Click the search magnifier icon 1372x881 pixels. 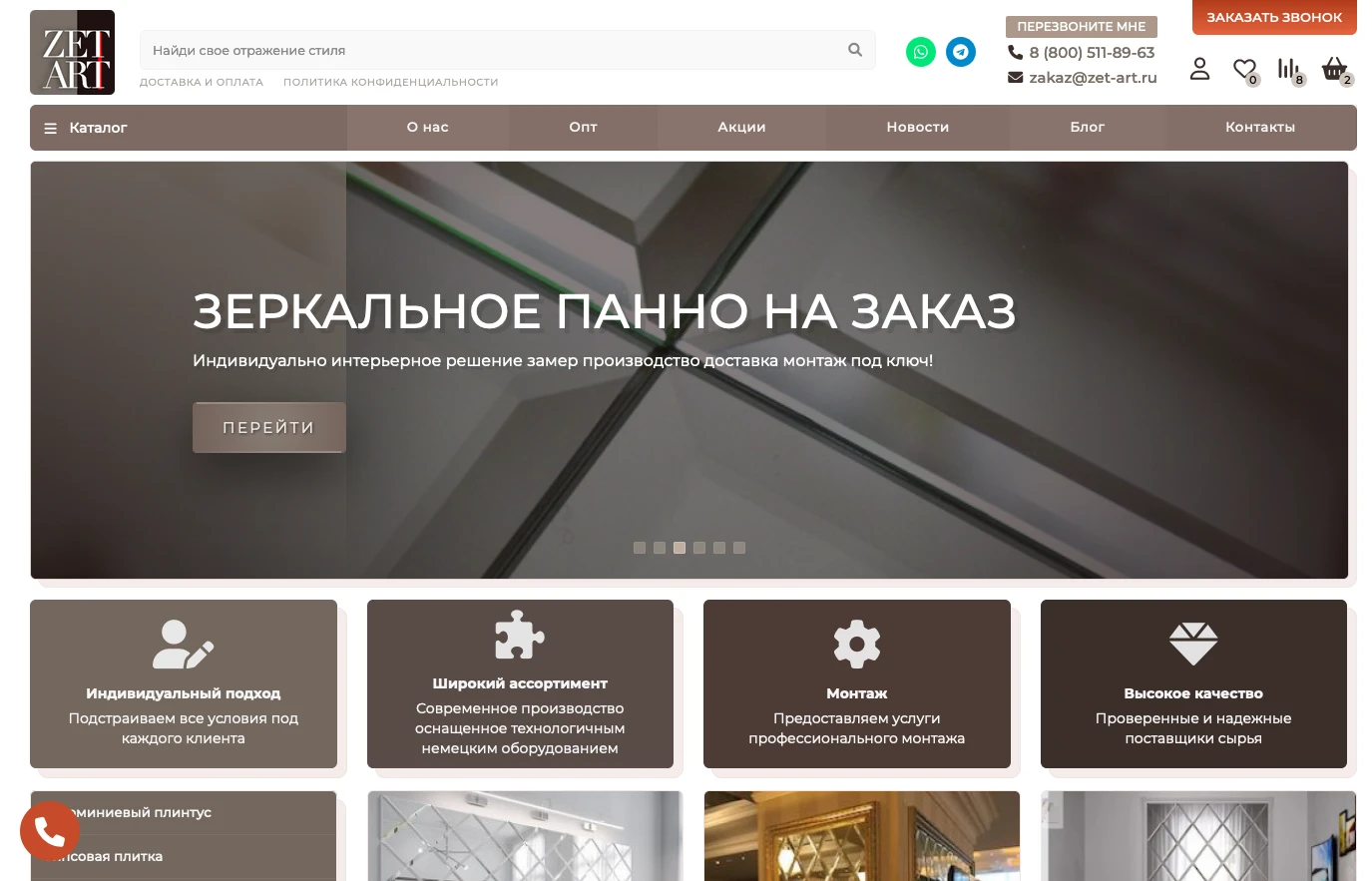point(854,50)
